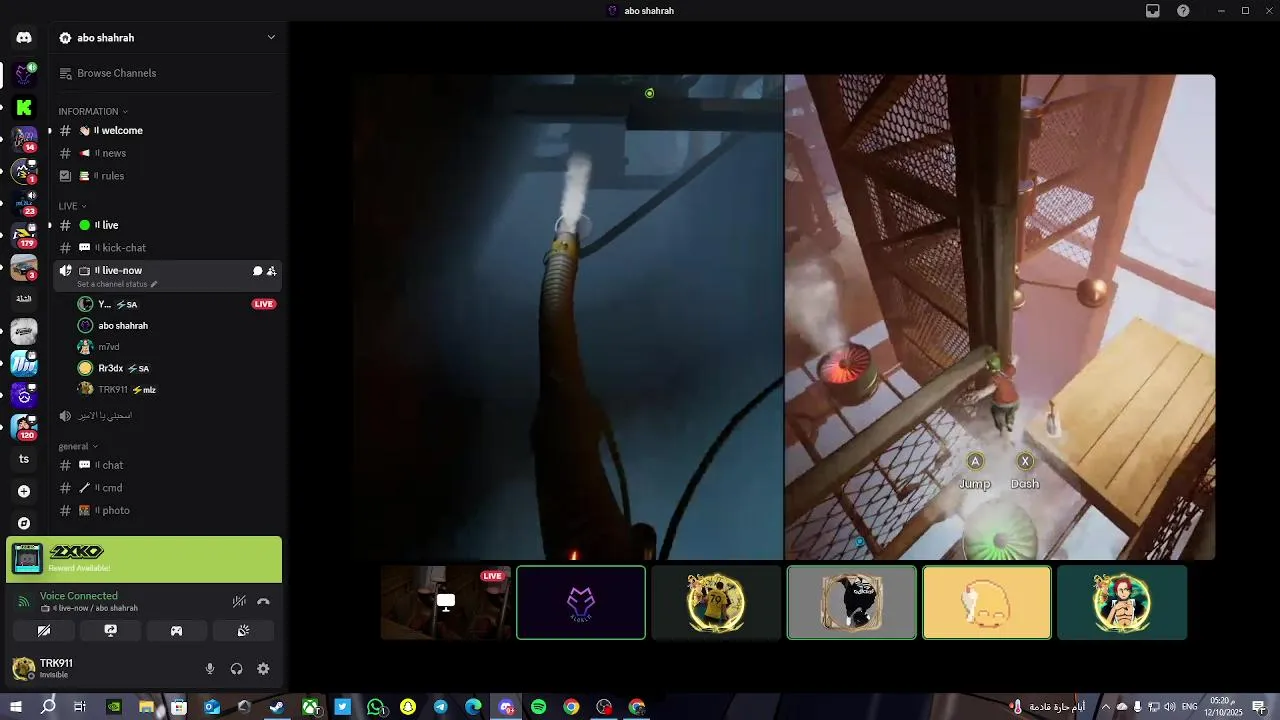Open Discord direct messages home icon
The height and width of the screenshot is (720, 1280).
pyautogui.click(x=24, y=38)
